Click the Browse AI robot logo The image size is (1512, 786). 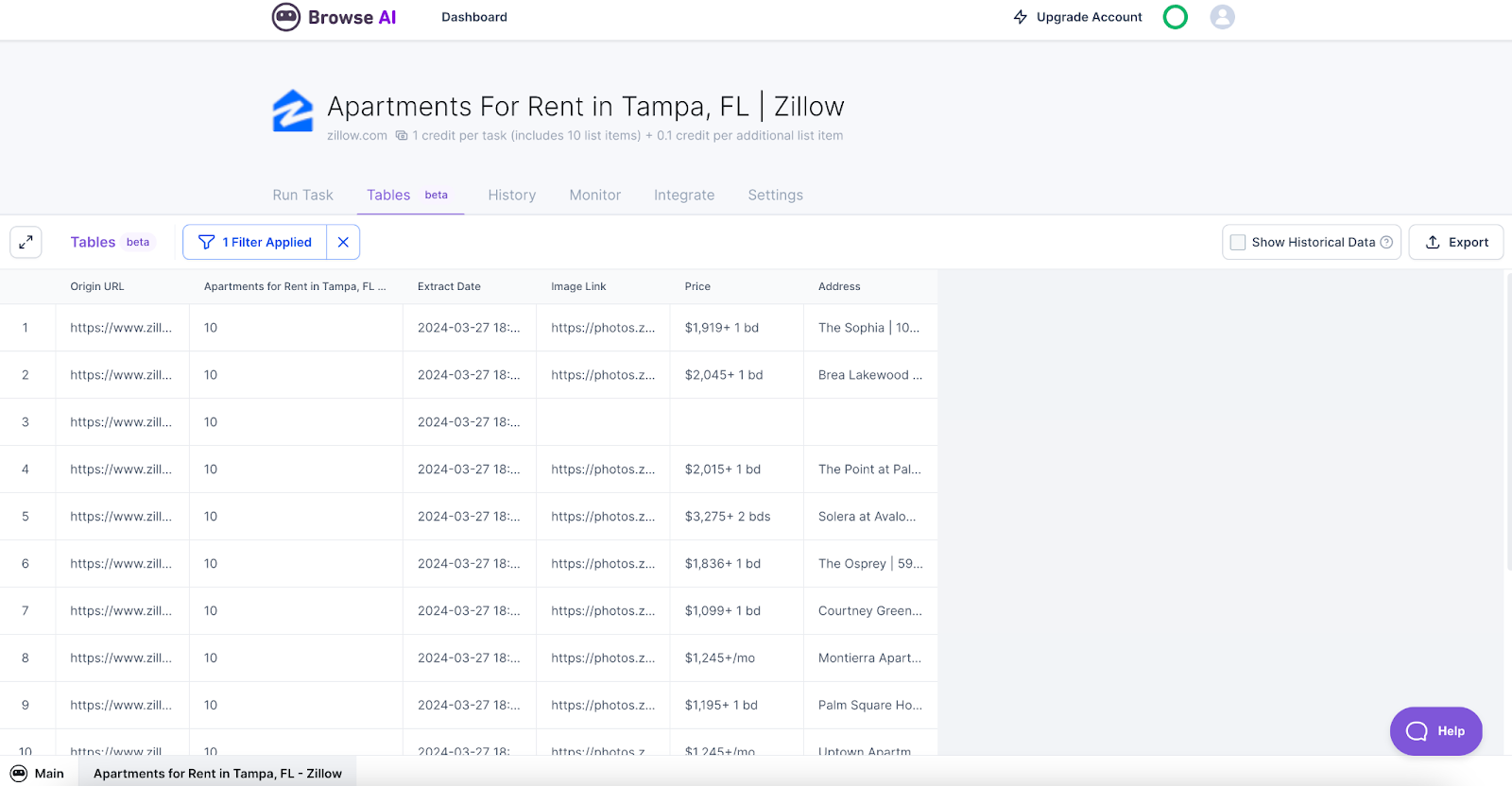pyautogui.click(x=286, y=17)
